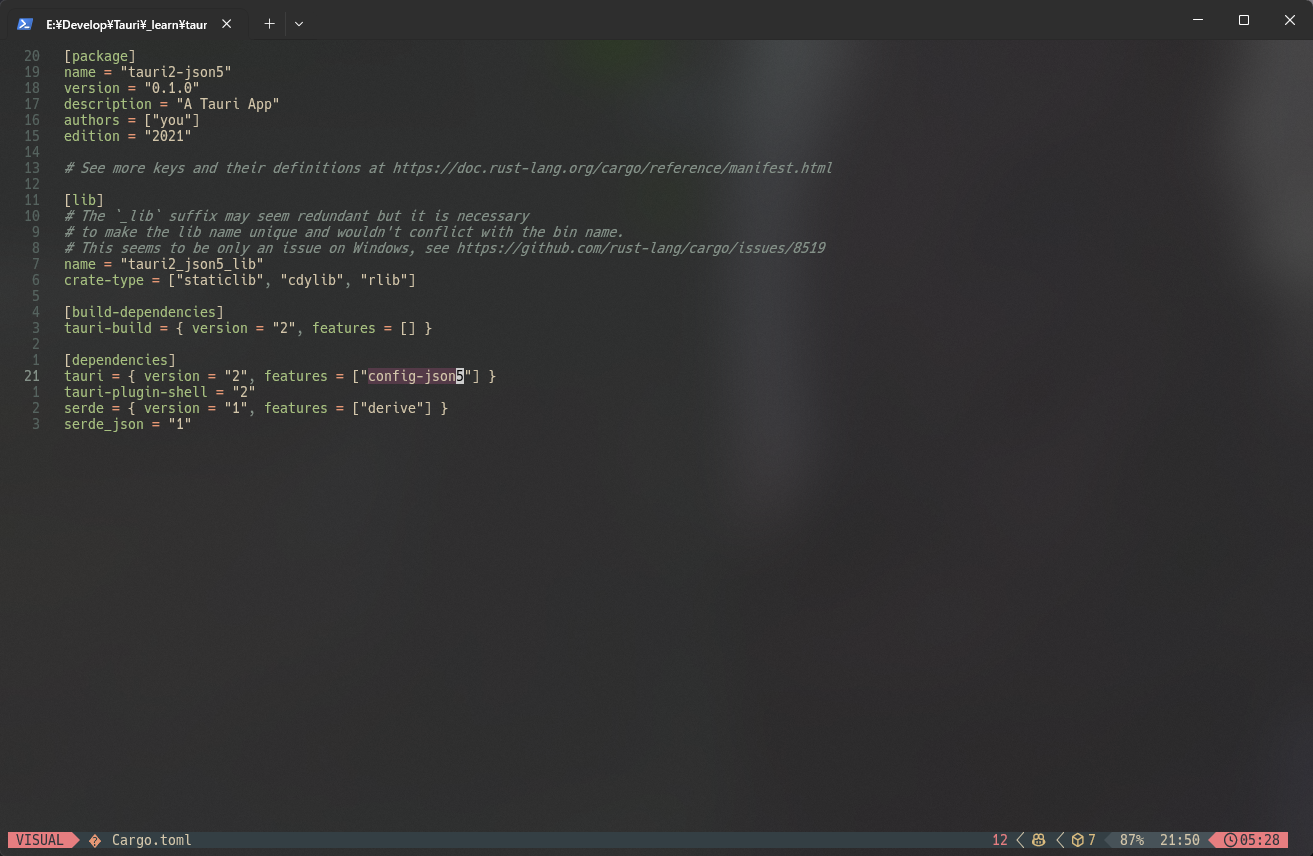Click the line number 20 in the gutter
This screenshot has height=856, width=1313.
pos(32,56)
